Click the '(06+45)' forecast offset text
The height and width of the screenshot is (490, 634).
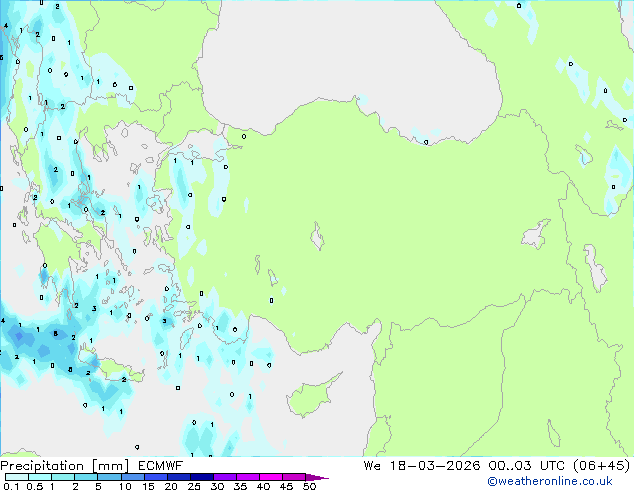(602, 466)
